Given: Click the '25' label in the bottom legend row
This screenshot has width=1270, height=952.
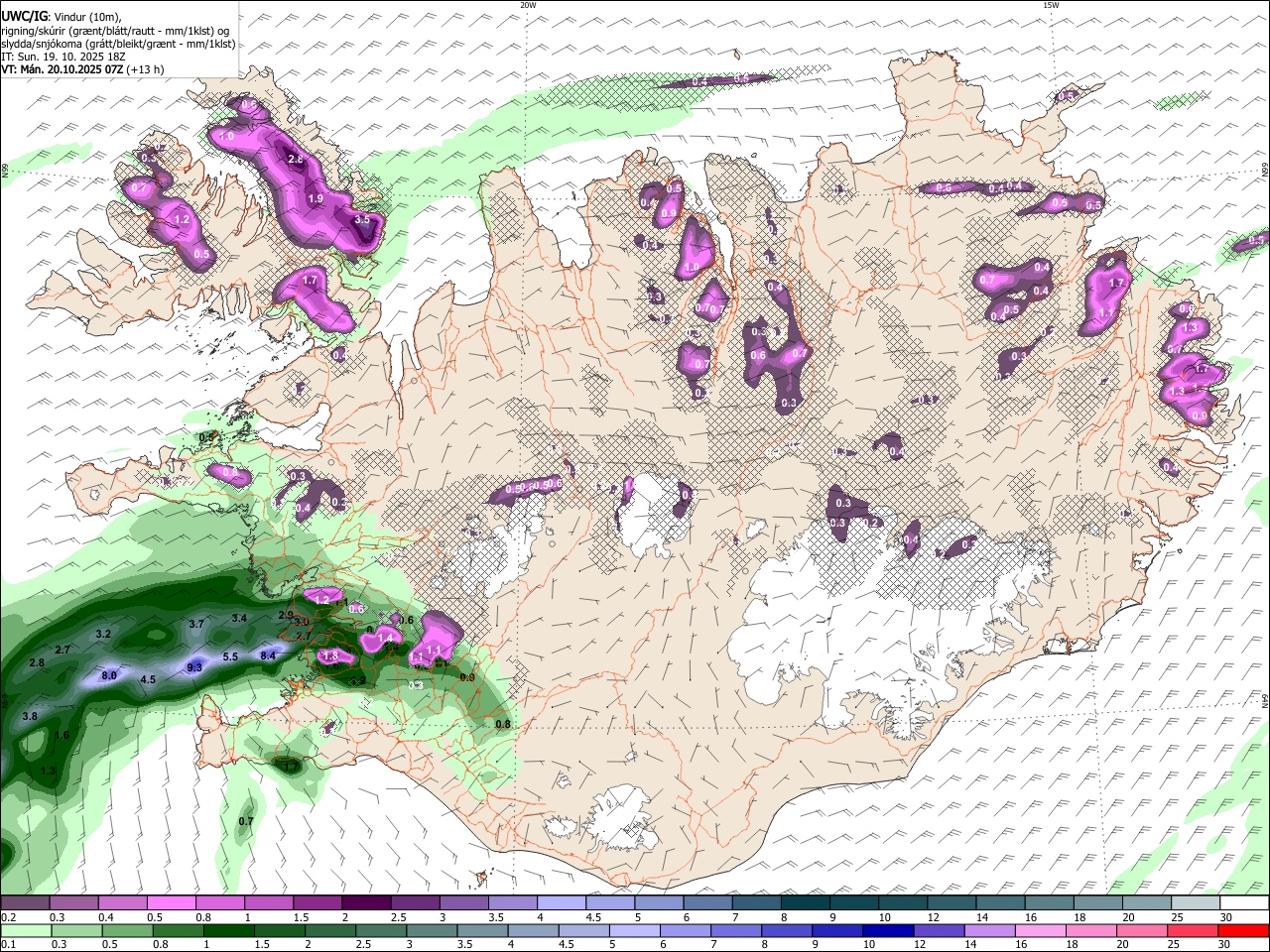Looking at the screenshot, I should coord(1174,944).
